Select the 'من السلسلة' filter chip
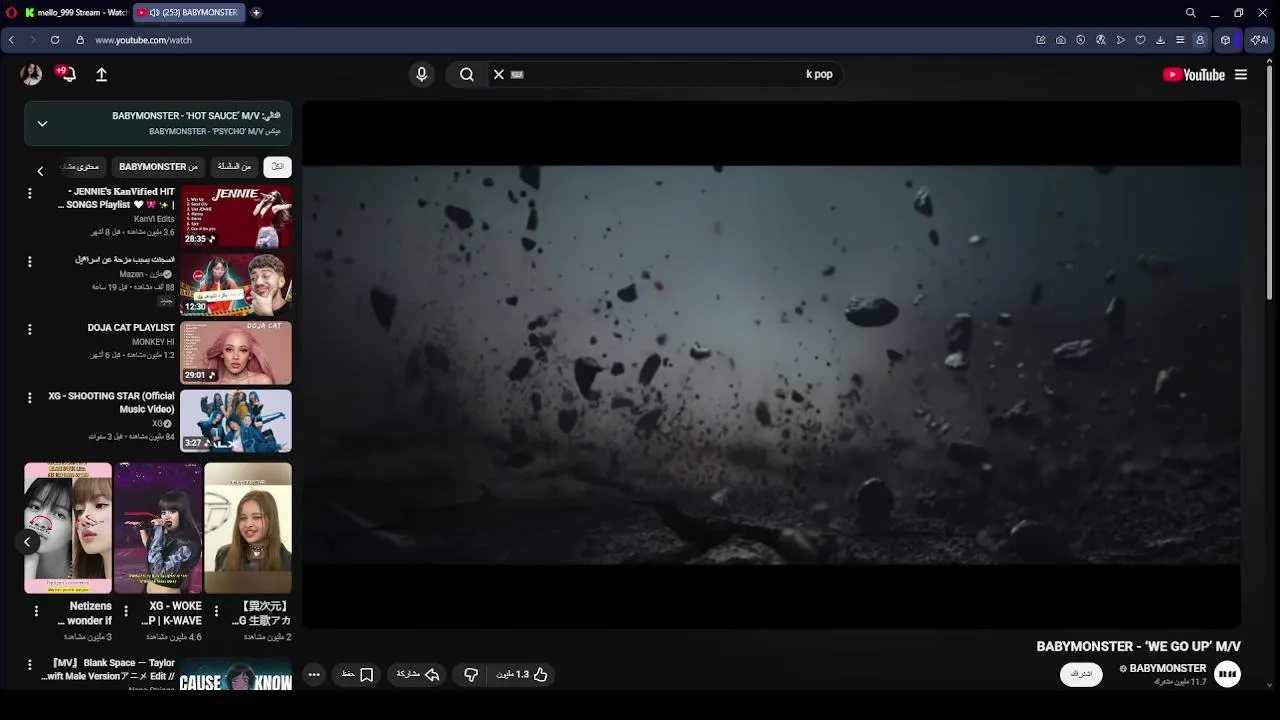This screenshot has width=1280, height=720. (235, 167)
